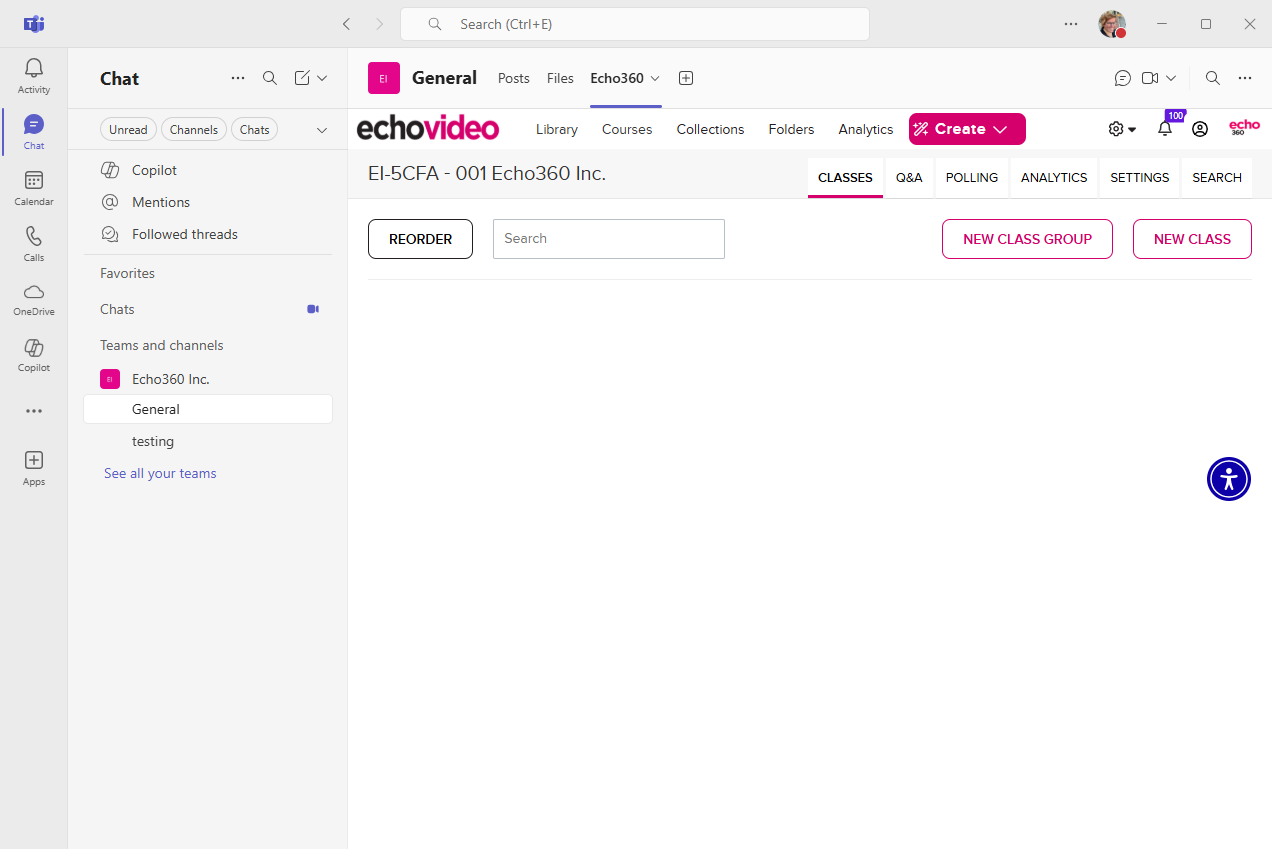Open new chat options dropdown arrow
The height and width of the screenshot is (849, 1272).
(x=322, y=78)
